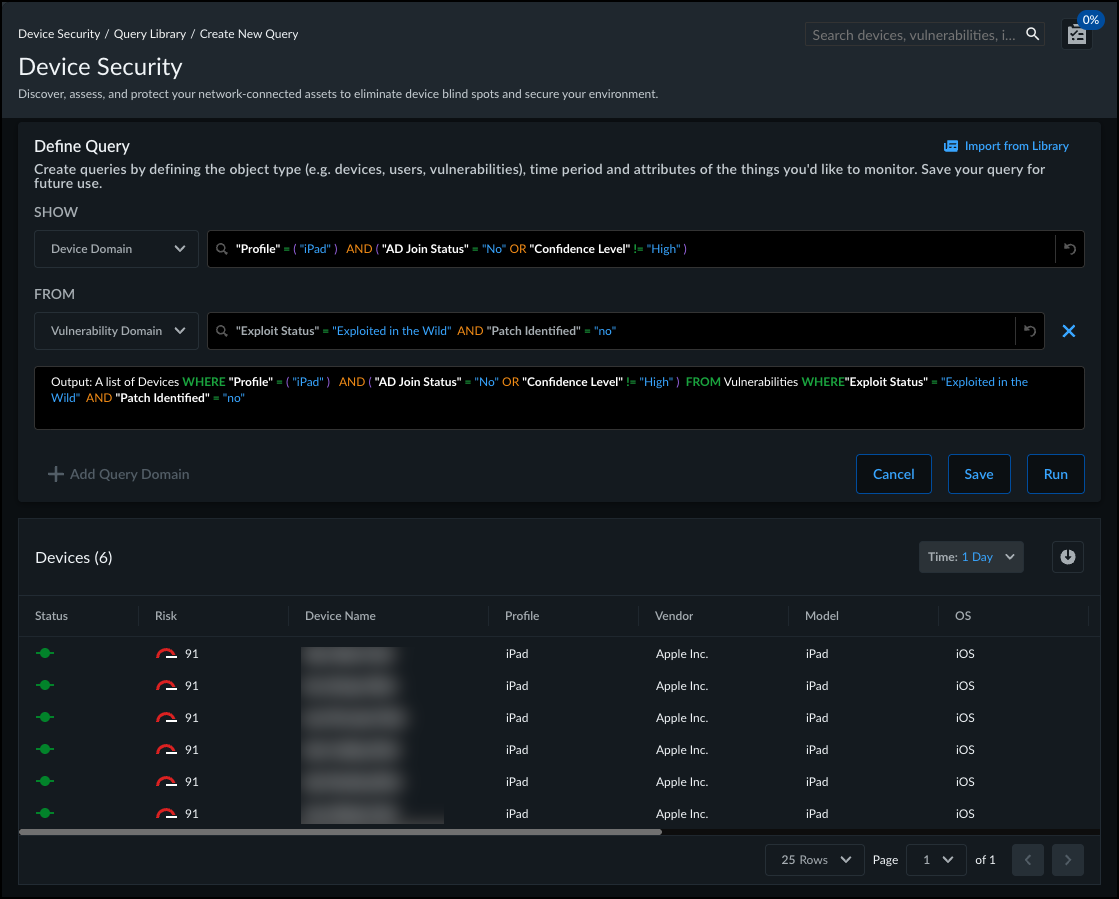Open the Time: 1 Day dropdown
Screen dimensions: 1119x899
pyautogui.click(x=970, y=557)
